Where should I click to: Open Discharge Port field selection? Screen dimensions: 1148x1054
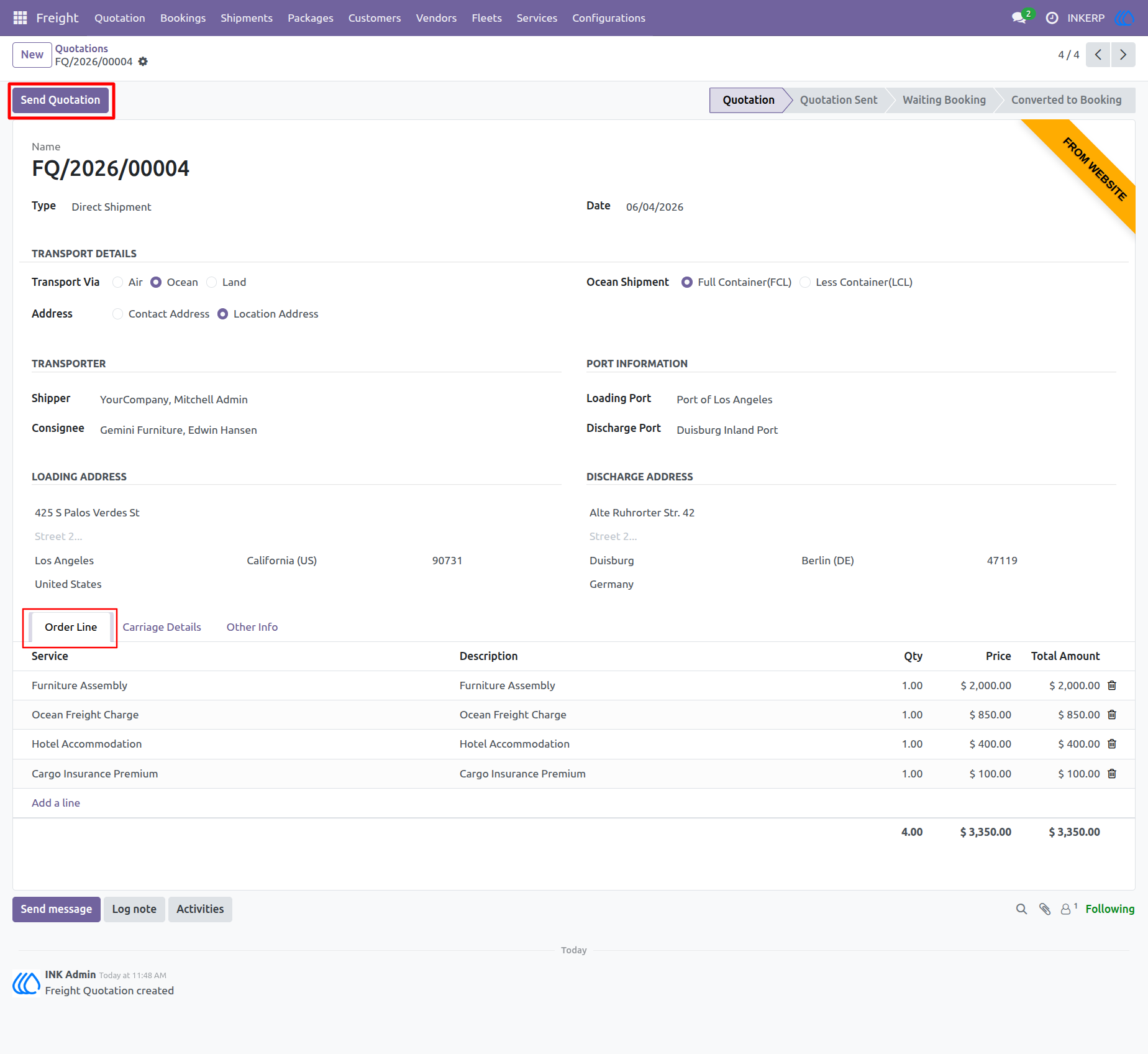pyautogui.click(x=896, y=430)
